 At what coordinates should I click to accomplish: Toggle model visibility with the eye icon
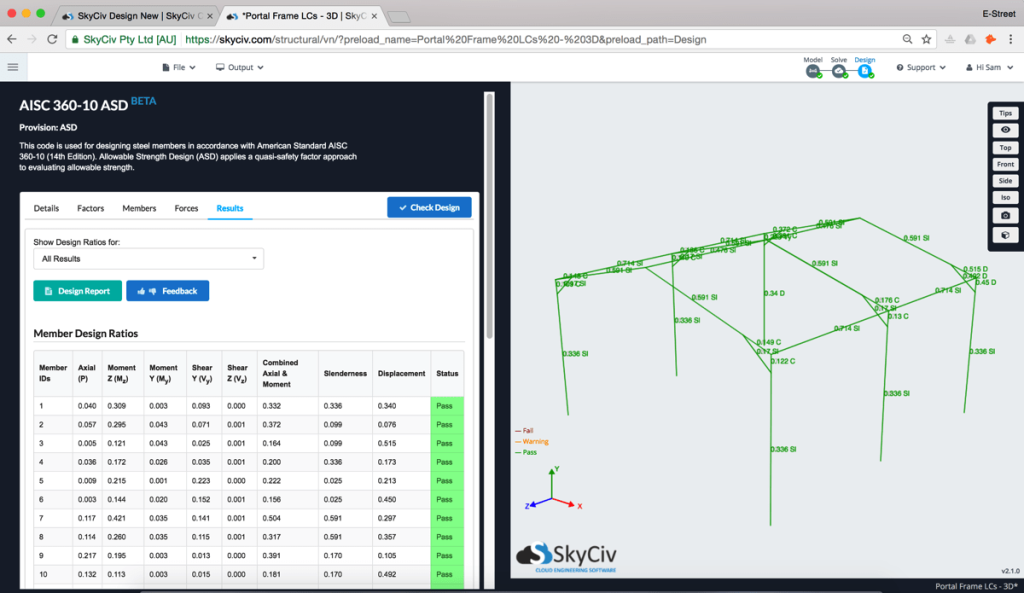pos(1004,129)
